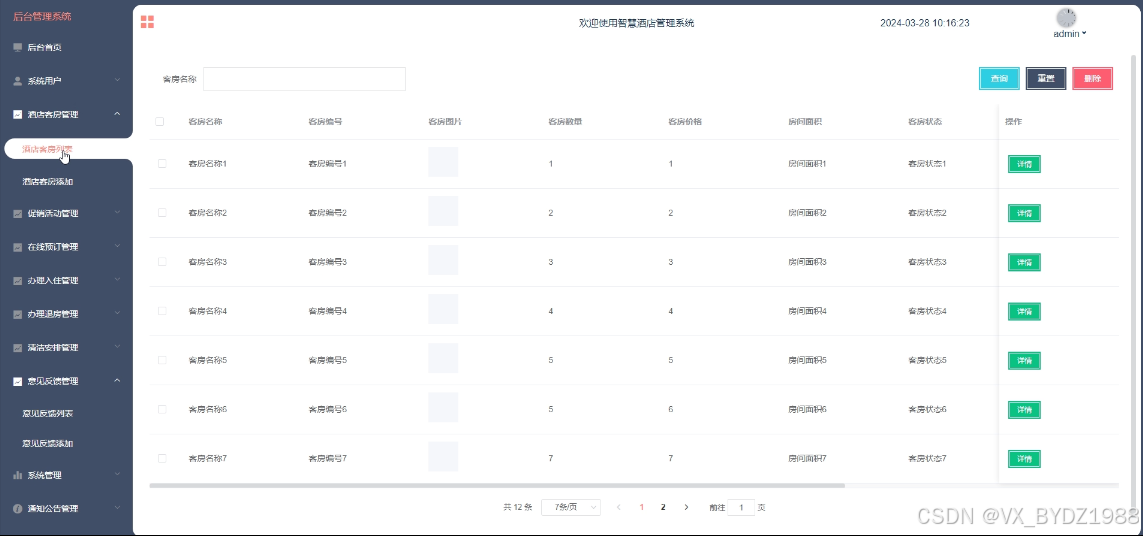Collapse the 意见反馈管理 menu chevron
Viewport: 1143px width, 536px height.
(117, 381)
